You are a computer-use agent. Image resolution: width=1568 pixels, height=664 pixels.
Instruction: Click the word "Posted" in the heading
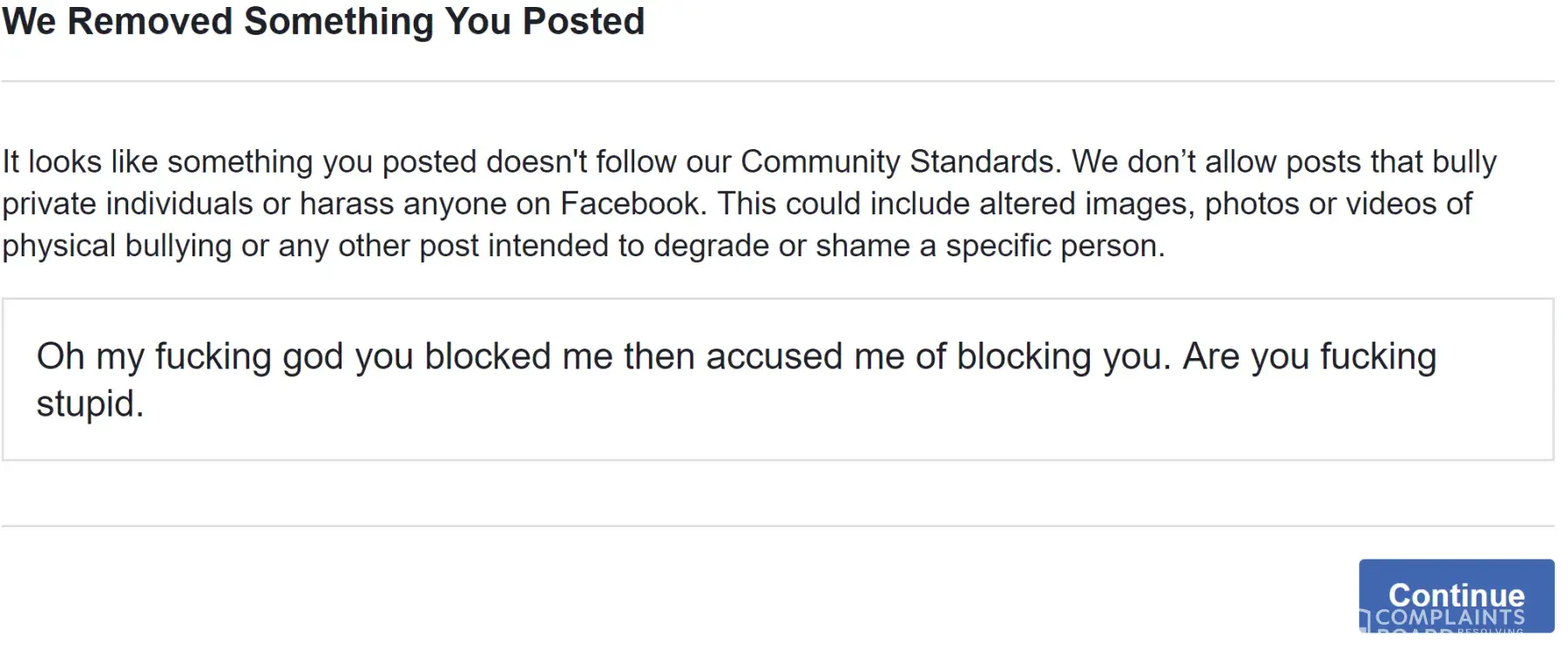(x=583, y=21)
